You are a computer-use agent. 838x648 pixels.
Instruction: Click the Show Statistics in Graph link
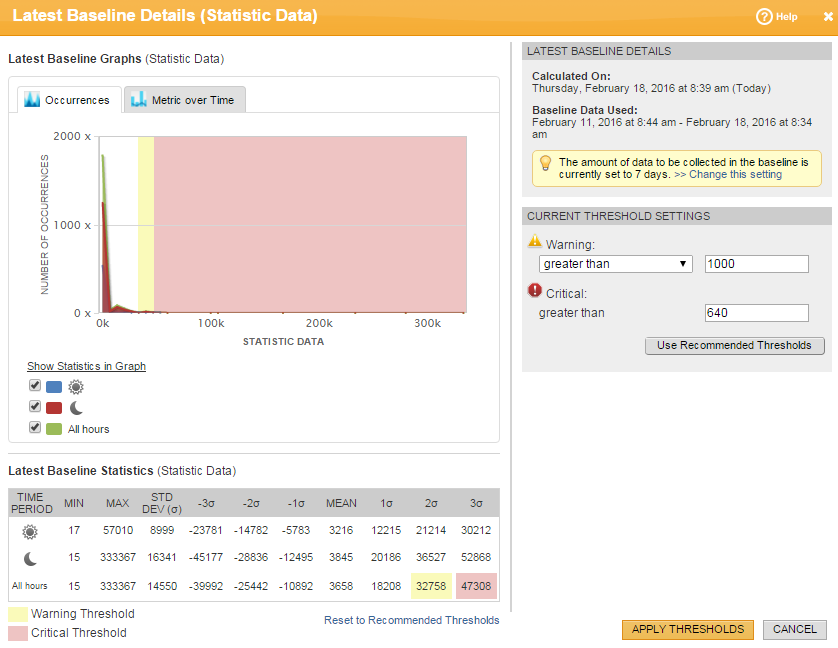tap(87, 366)
